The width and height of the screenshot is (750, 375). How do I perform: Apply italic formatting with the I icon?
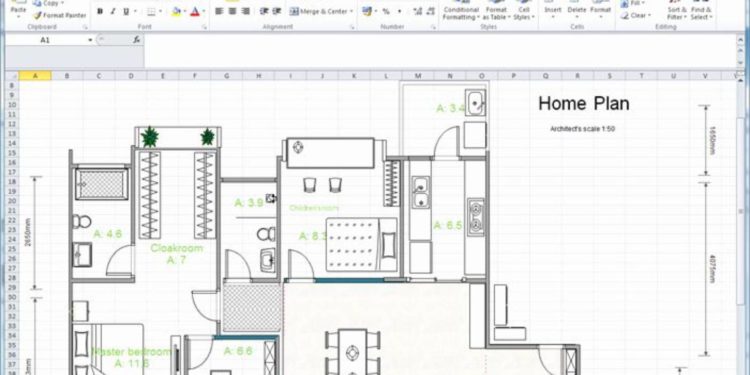(x=112, y=11)
